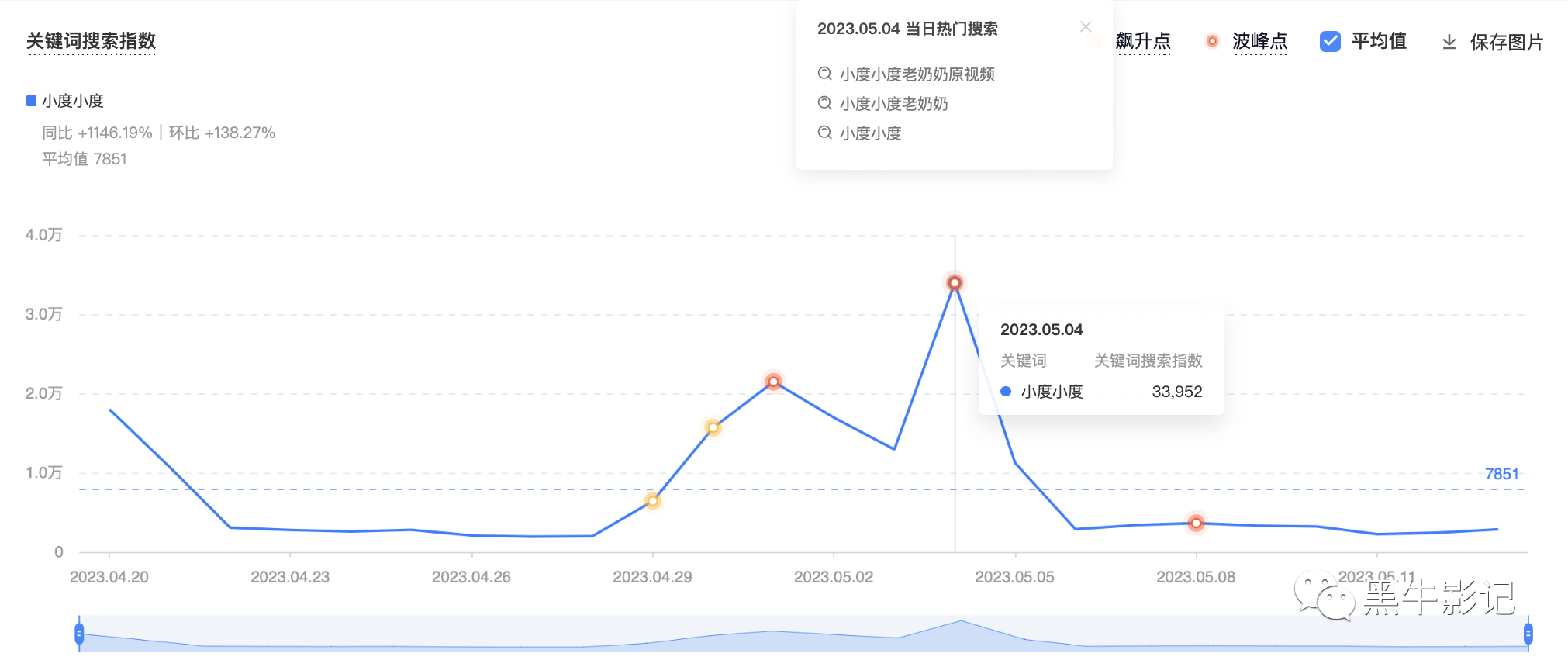Click the peak marker at 2023.05.08
Screen dimensions: 1568x667
tap(1196, 524)
